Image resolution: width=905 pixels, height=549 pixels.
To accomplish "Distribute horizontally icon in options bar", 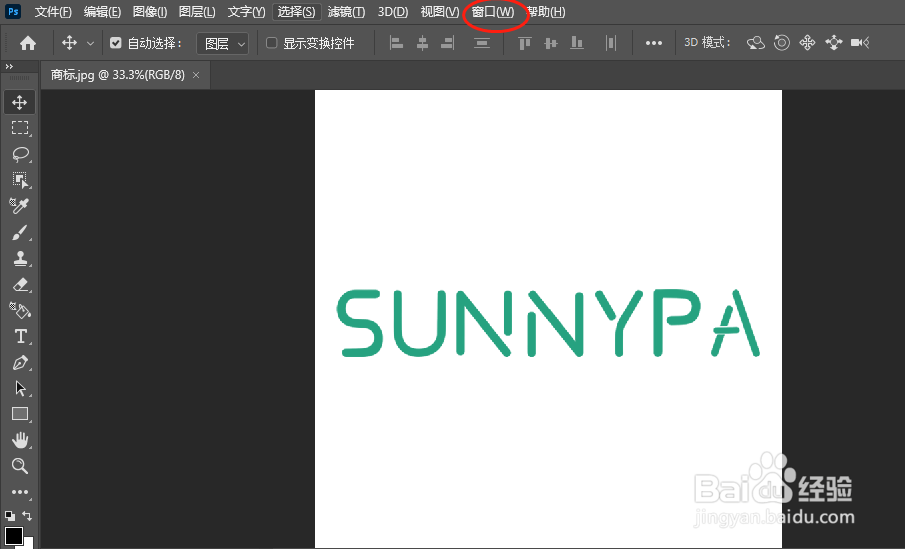I will [611, 43].
